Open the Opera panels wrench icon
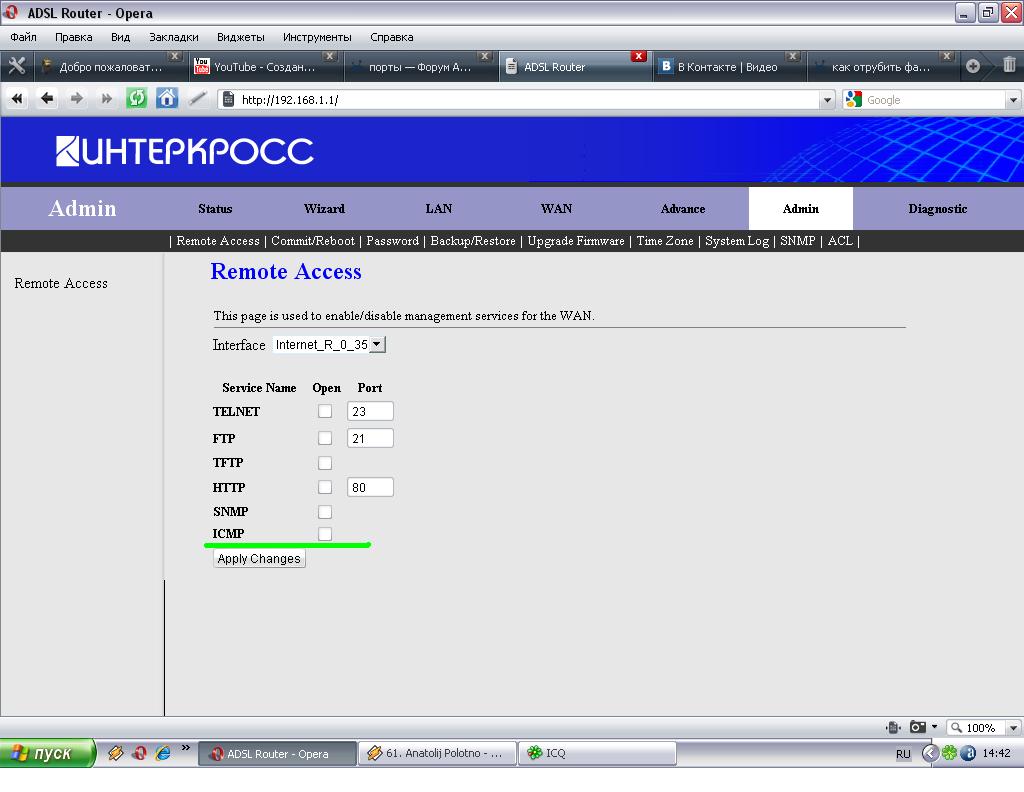Viewport: 1024px width, 792px height. [17, 66]
